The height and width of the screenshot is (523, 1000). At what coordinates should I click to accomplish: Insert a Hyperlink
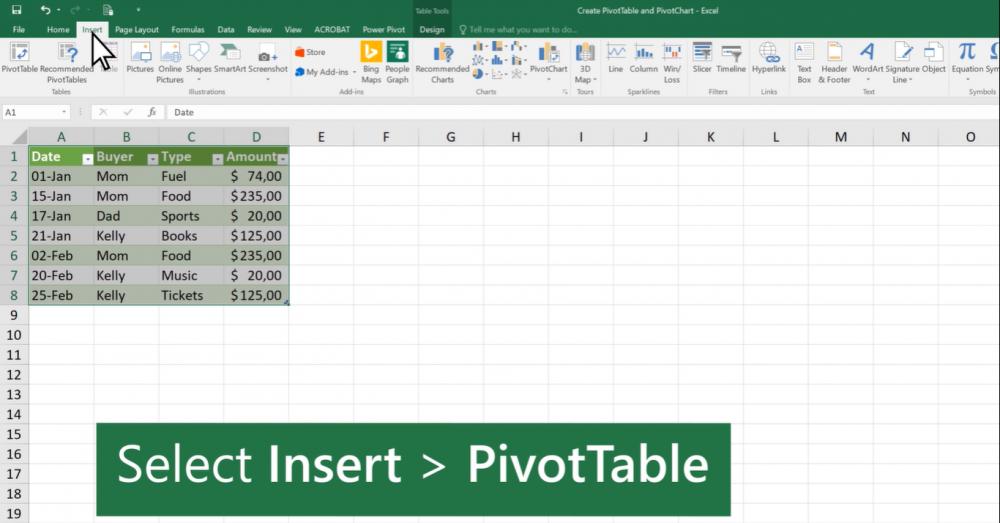click(768, 58)
